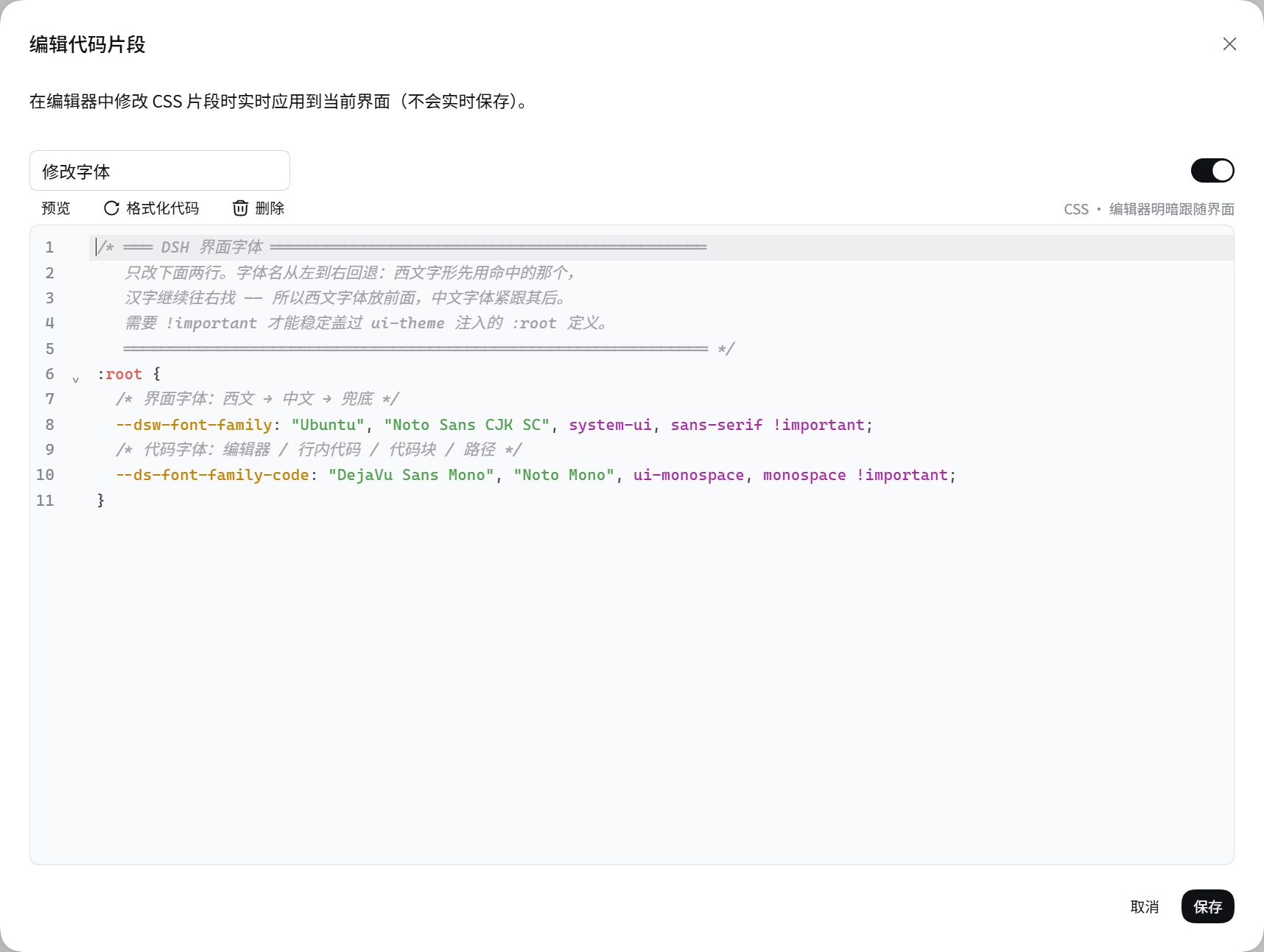Click the "Ubuntu" font value
This screenshot has height=952, width=1264.
point(328,425)
